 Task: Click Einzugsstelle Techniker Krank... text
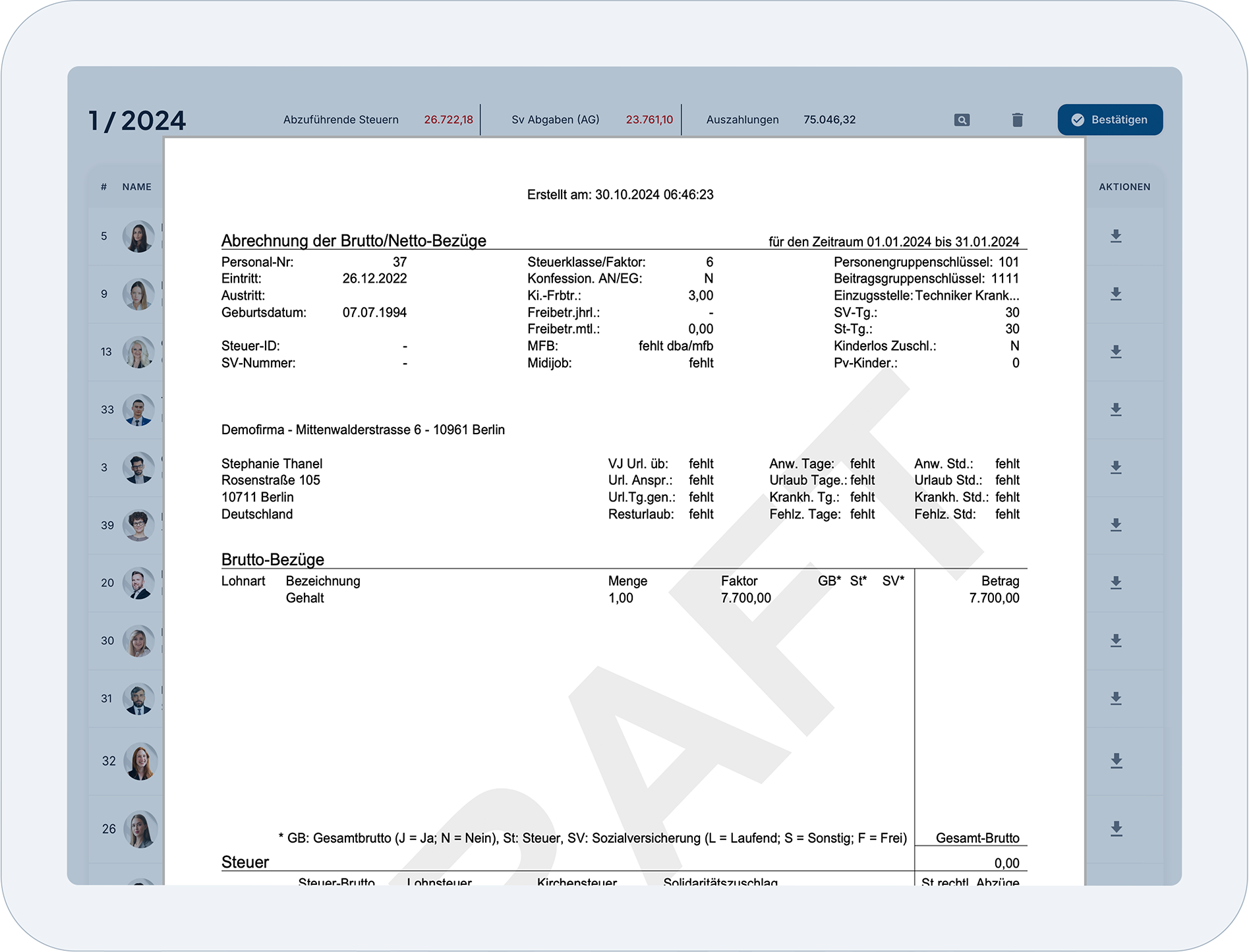point(926,296)
